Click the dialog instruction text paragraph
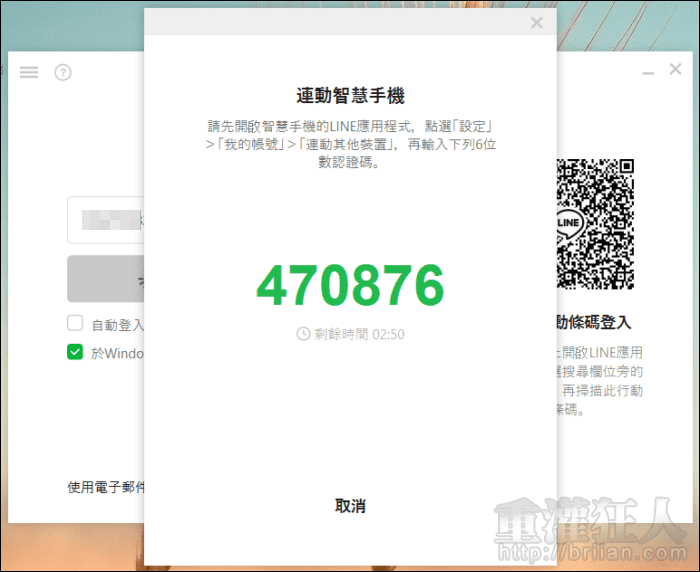700x572 pixels. click(350, 144)
